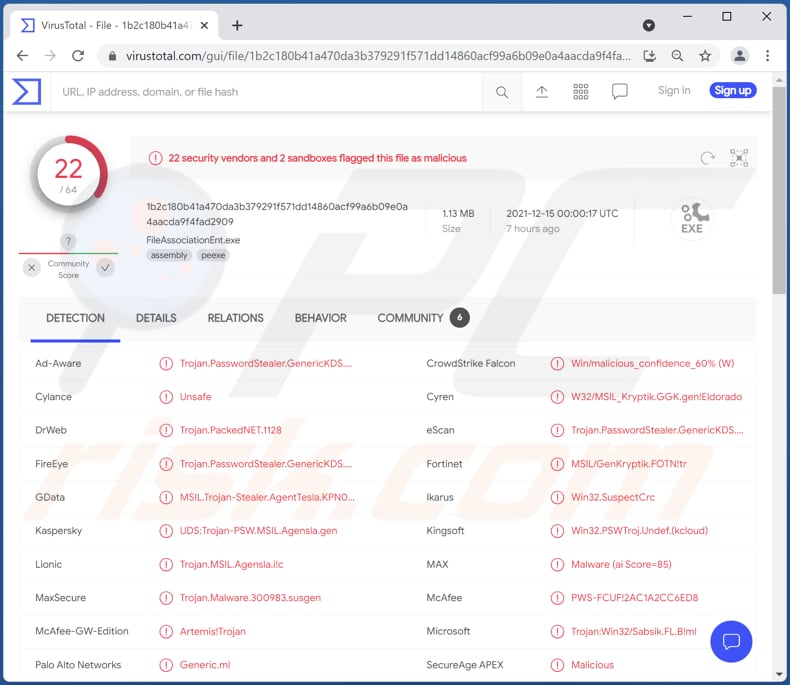Click the Palo Alto Networks Generic.ml result
Viewport: 790px width, 685px height.
click(205, 665)
